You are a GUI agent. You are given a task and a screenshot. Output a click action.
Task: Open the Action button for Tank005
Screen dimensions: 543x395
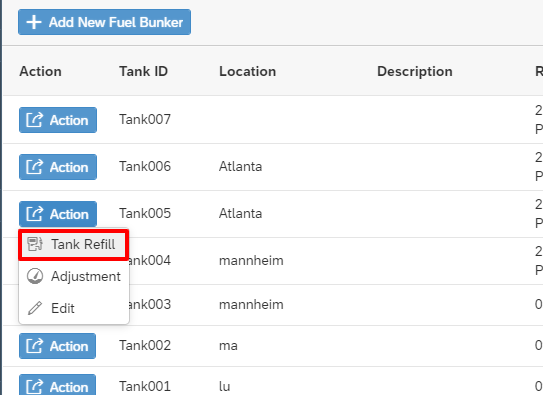(x=58, y=214)
